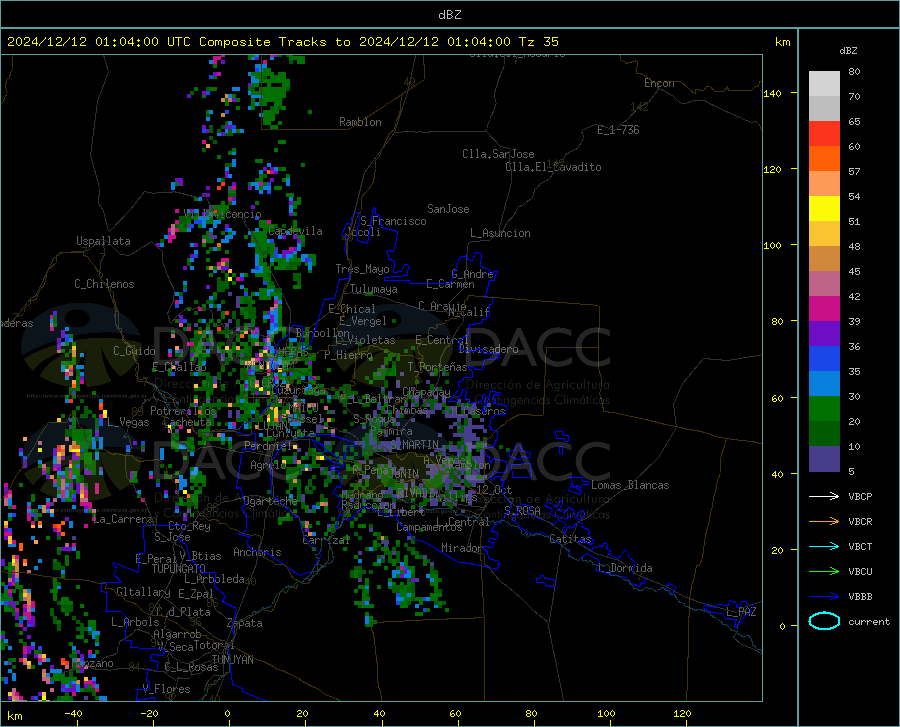Click the Tulumaya map label

(x=374, y=289)
